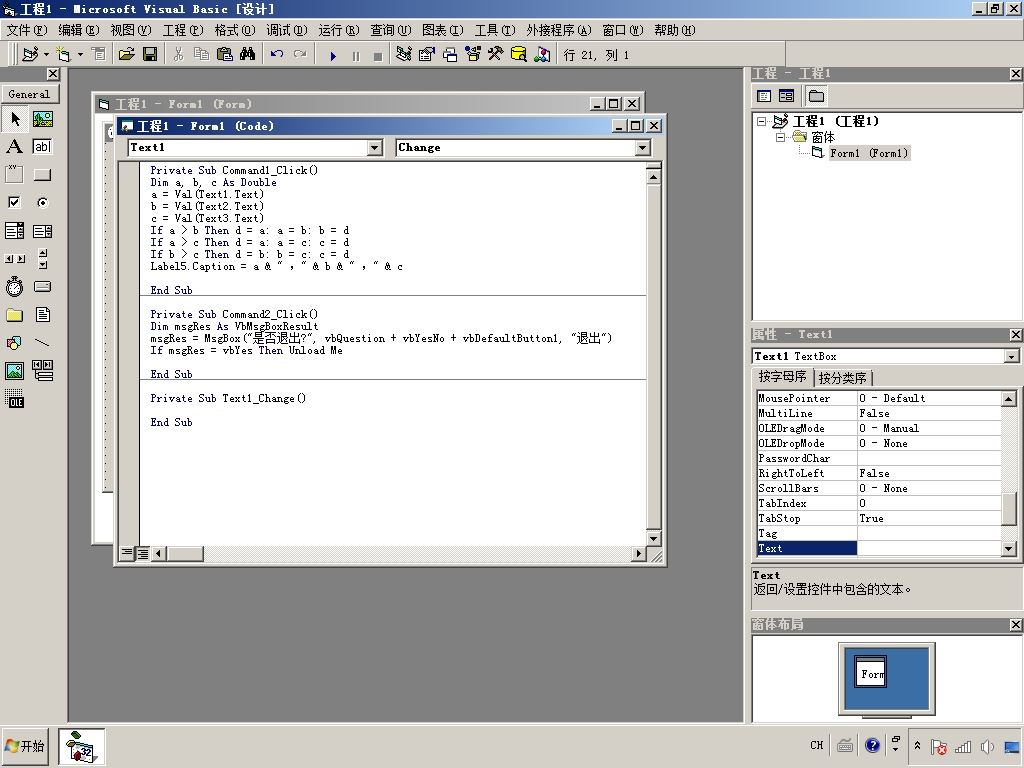Click the Save Project floppy disk icon
The image size is (1024, 768).
[150, 54]
